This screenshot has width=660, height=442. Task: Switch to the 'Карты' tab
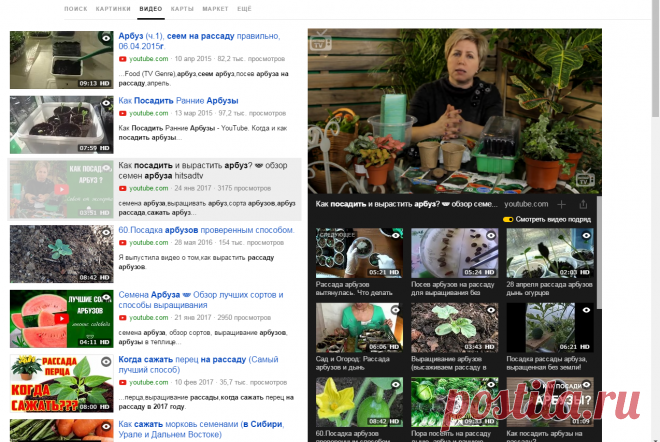182,9
